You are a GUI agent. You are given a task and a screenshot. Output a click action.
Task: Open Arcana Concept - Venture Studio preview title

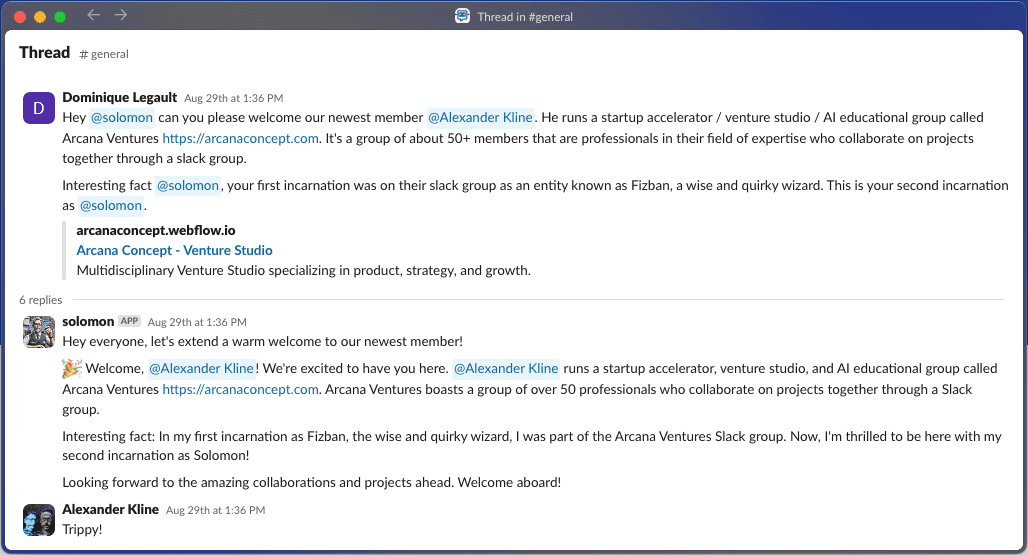pos(174,251)
